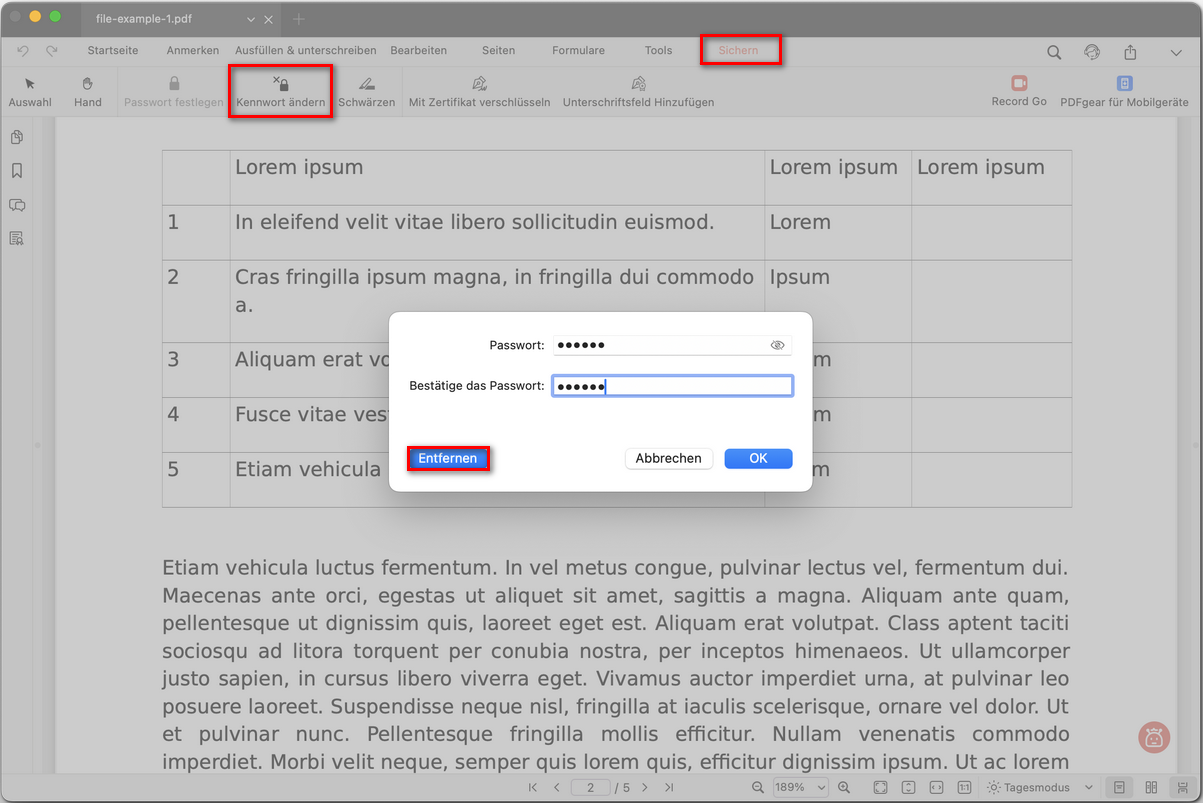This screenshot has width=1203, height=803.
Task: Open the digital signatures panel
Action: click(x=16, y=238)
